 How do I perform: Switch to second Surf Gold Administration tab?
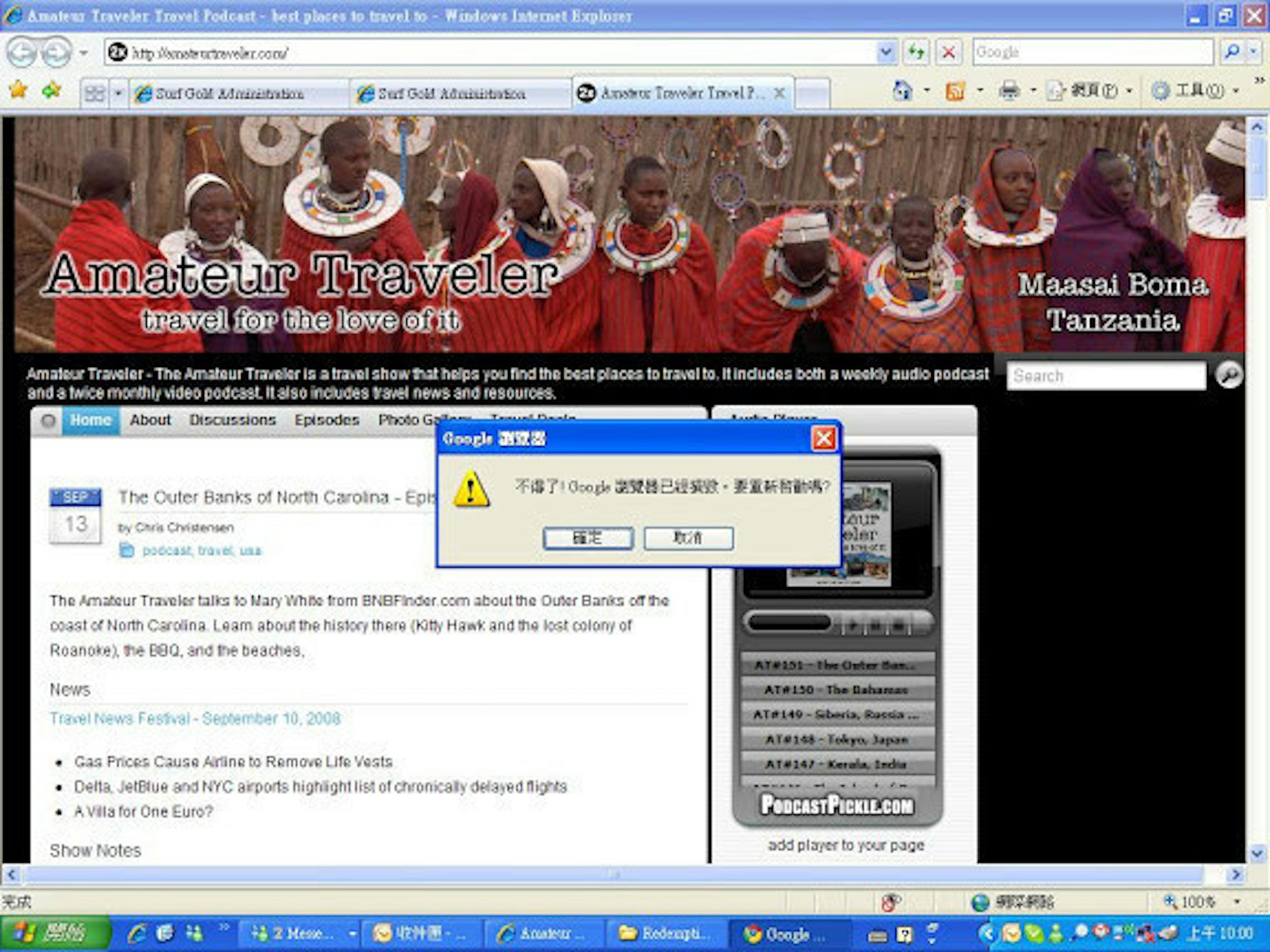pyautogui.click(x=460, y=94)
